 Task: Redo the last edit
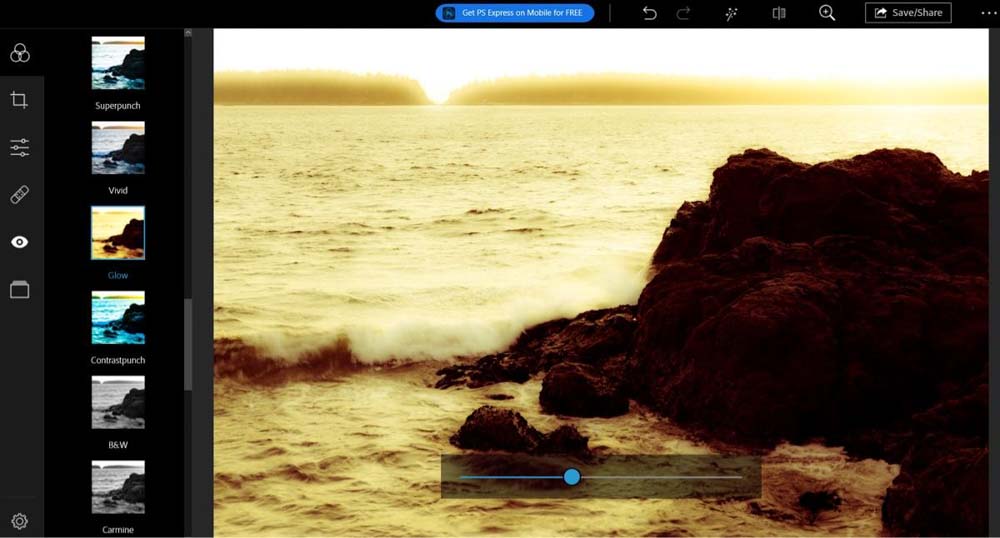coord(684,13)
